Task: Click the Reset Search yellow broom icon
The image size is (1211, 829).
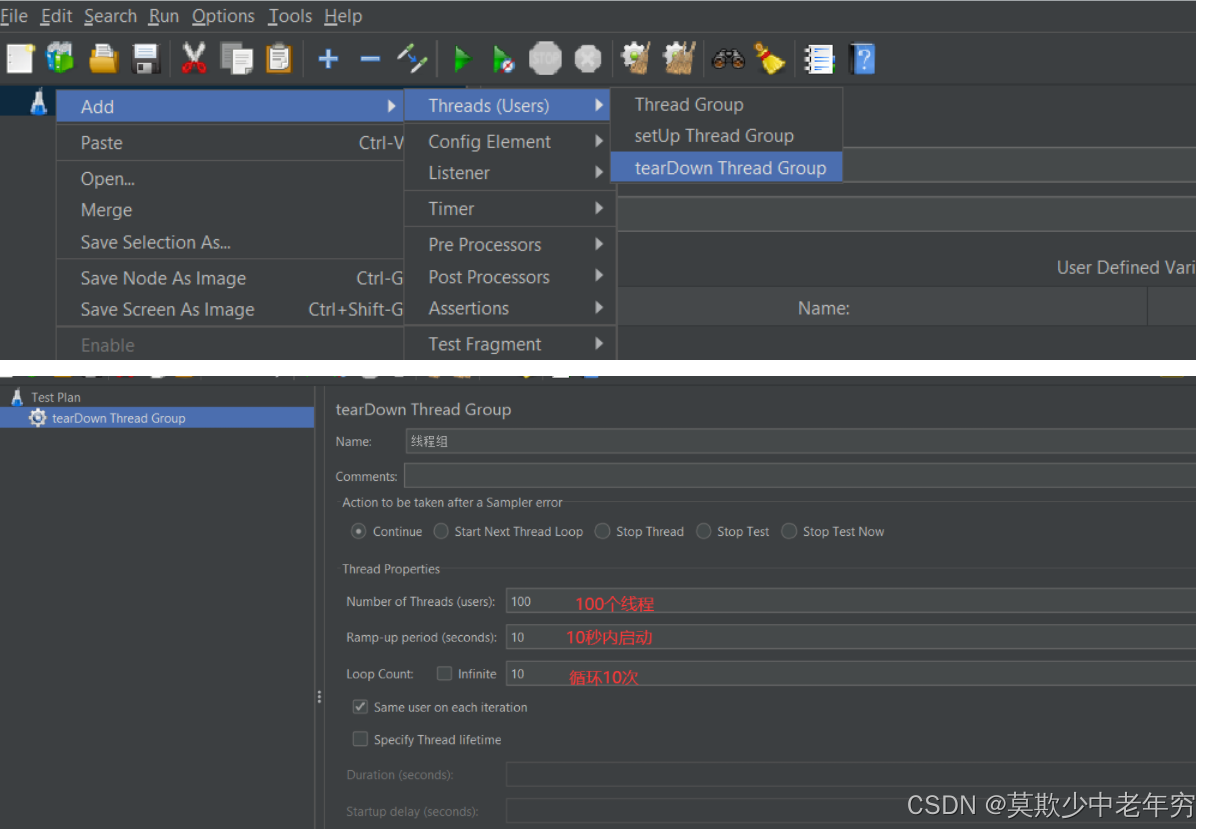Action: [x=769, y=59]
